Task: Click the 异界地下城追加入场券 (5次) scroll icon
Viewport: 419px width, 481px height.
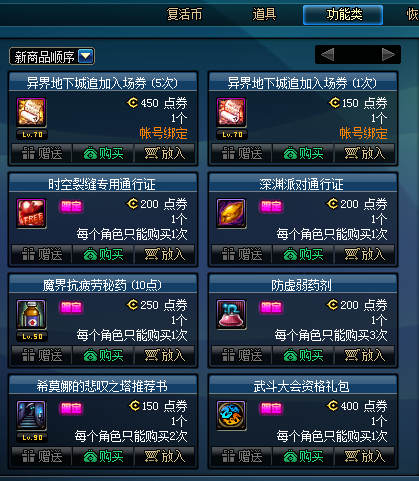Action: coord(31,112)
